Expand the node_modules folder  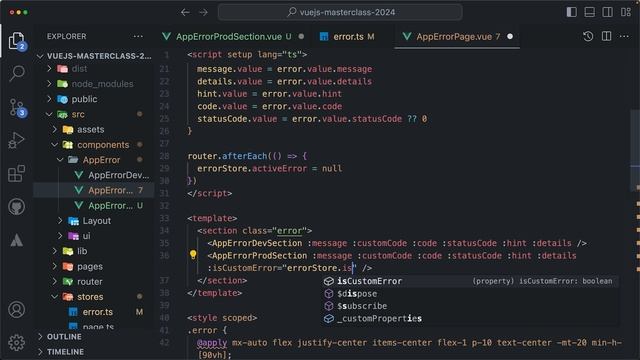(x=94, y=84)
